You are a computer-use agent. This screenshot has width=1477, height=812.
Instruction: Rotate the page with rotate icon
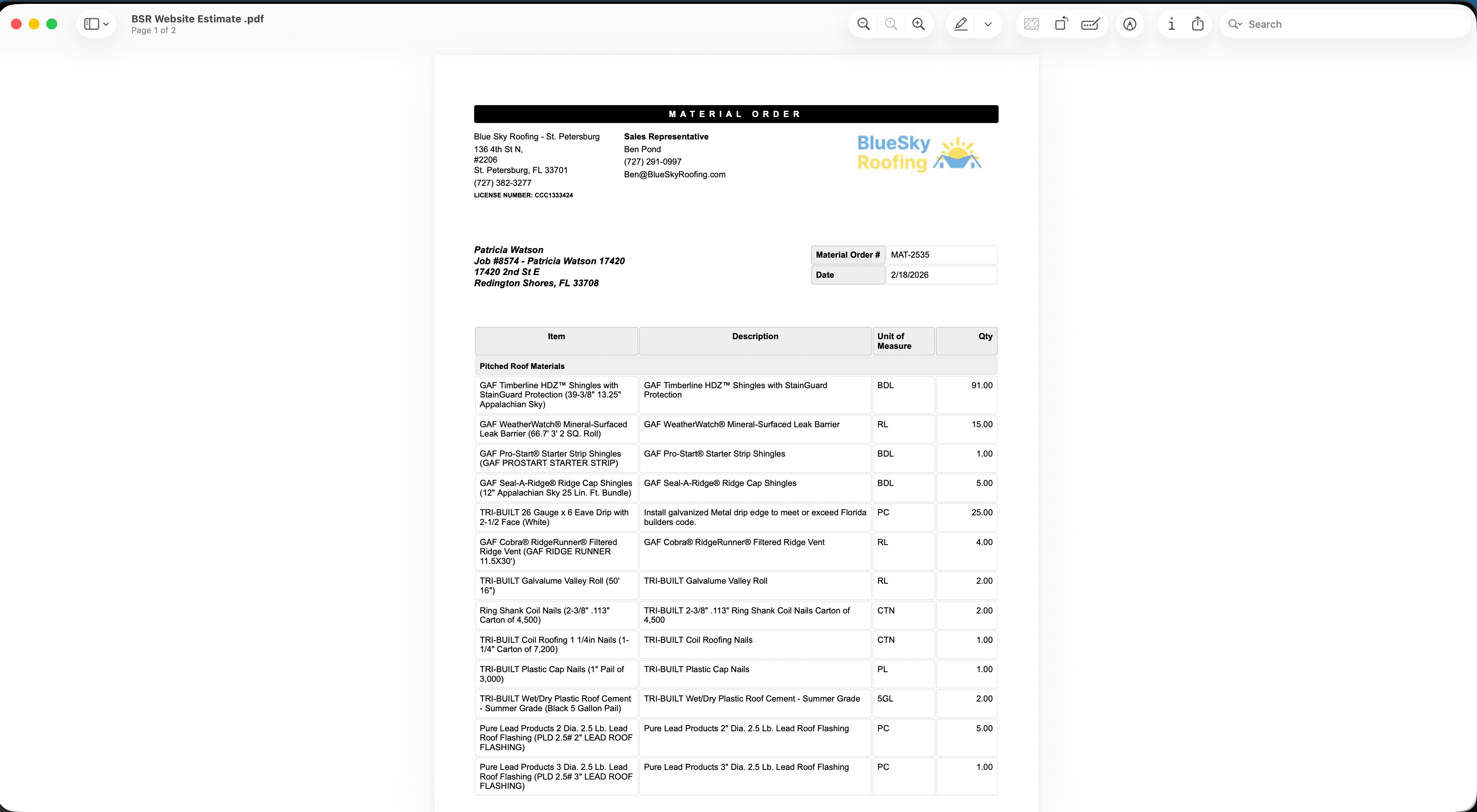pyautogui.click(x=1061, y=24)
